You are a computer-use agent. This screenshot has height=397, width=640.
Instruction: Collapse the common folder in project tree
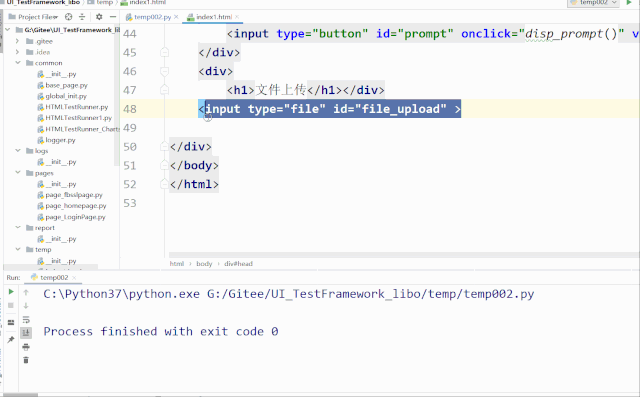click(18, 63)
